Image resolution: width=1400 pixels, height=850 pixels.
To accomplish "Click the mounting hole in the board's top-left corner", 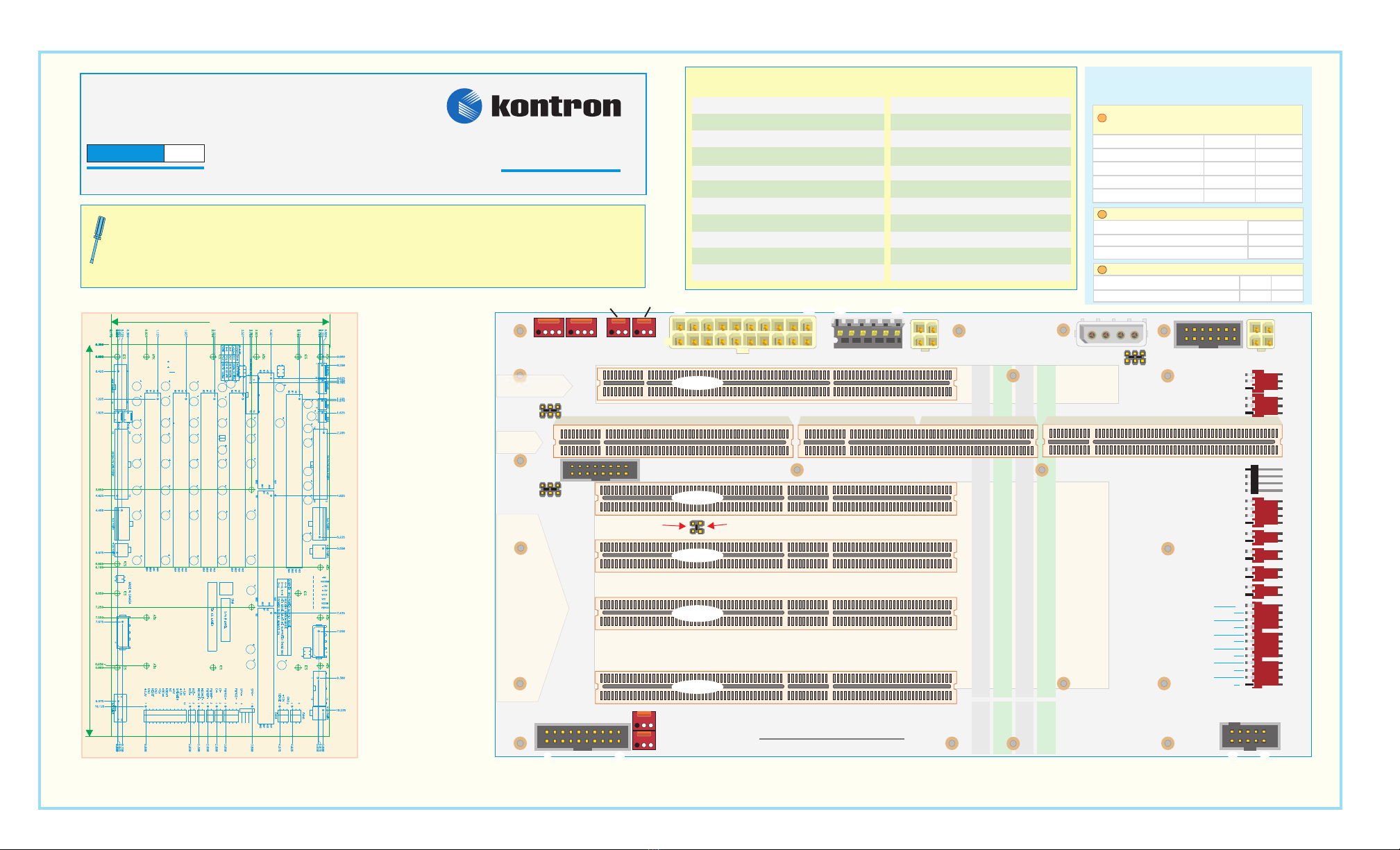I will pyautogui.click(x=520, y=331).
